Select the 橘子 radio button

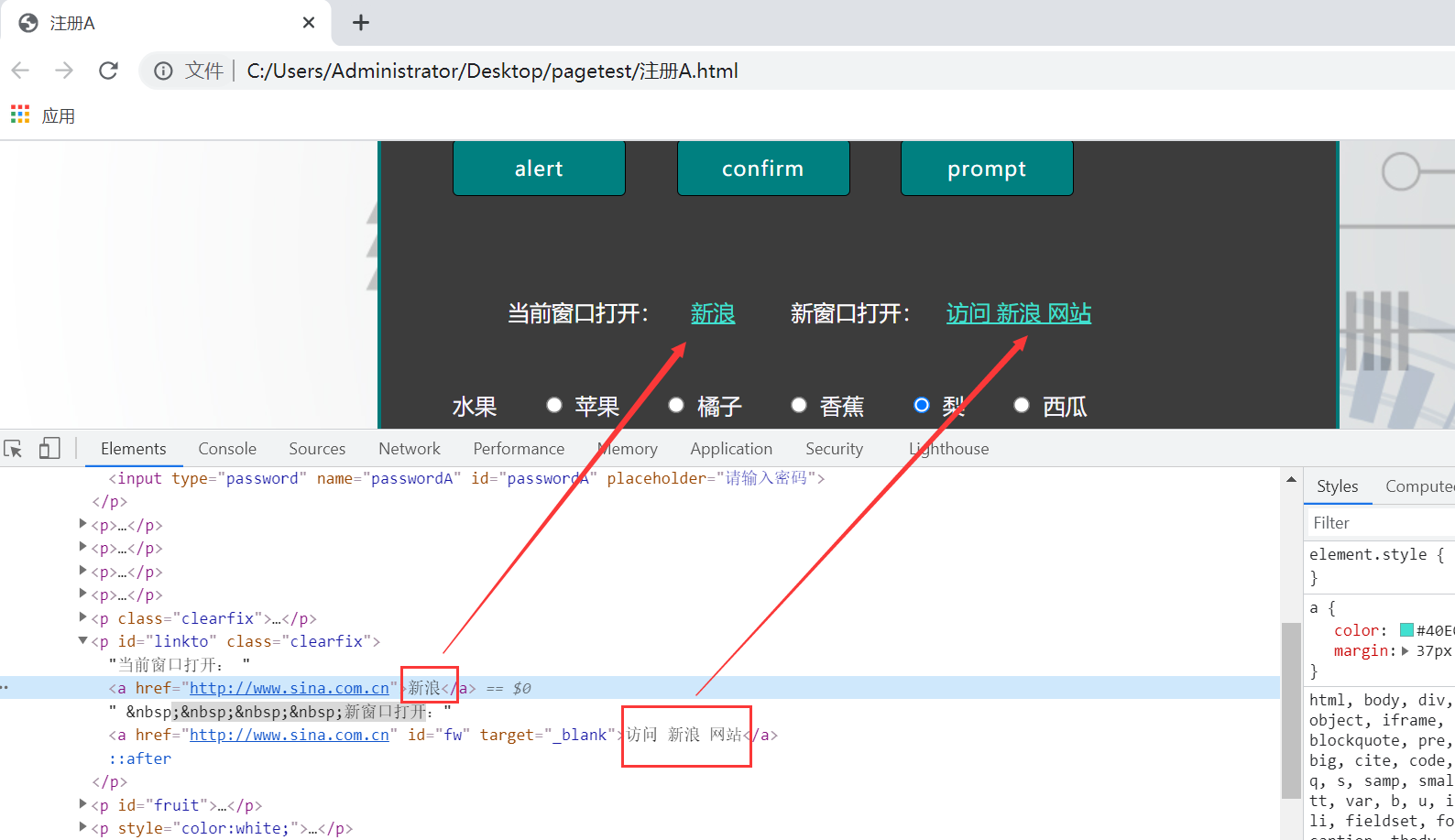tap(676, 405)
